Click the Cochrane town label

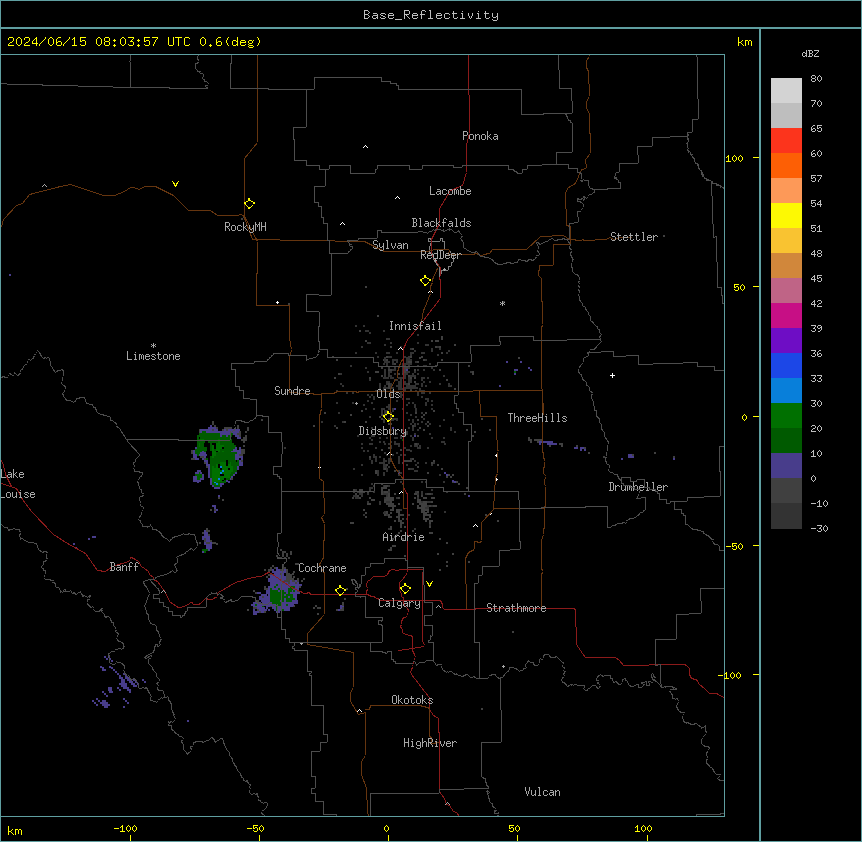click(x=322, y=568)
